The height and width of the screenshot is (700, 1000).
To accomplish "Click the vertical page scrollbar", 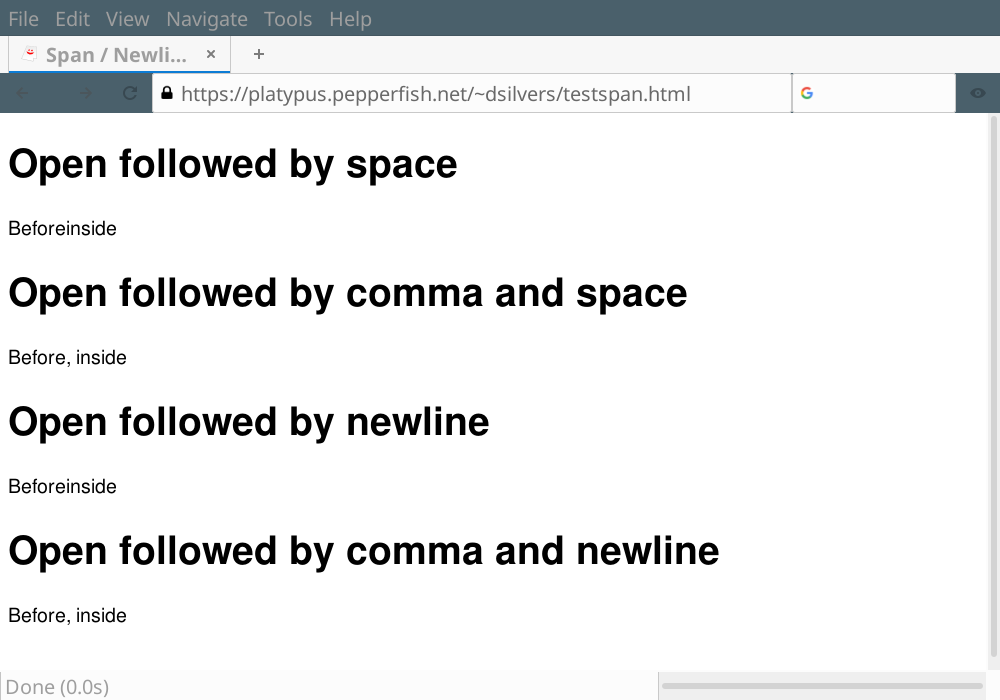I will [993, 380].
